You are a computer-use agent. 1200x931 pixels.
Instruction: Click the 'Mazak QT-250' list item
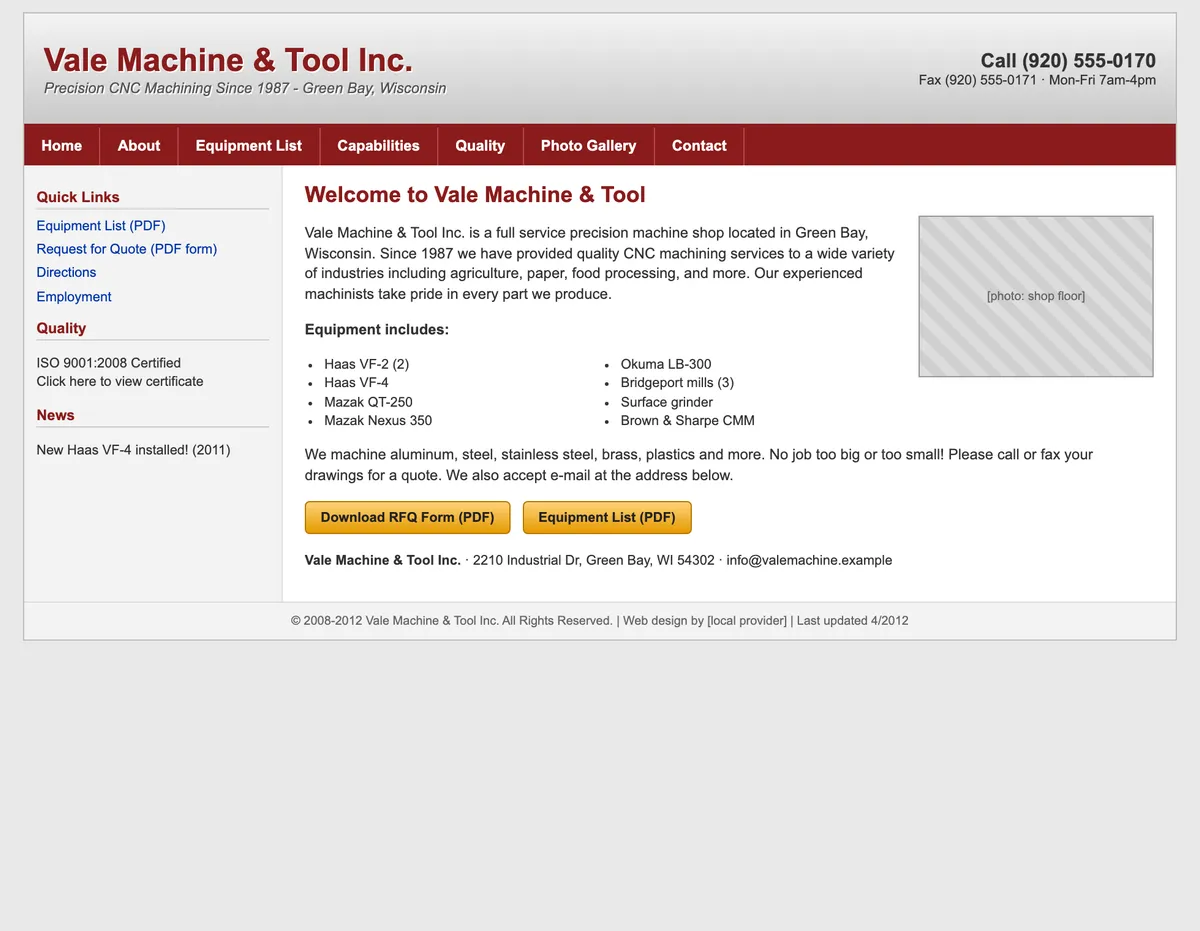pyautogui.click(x=369, y=402)
